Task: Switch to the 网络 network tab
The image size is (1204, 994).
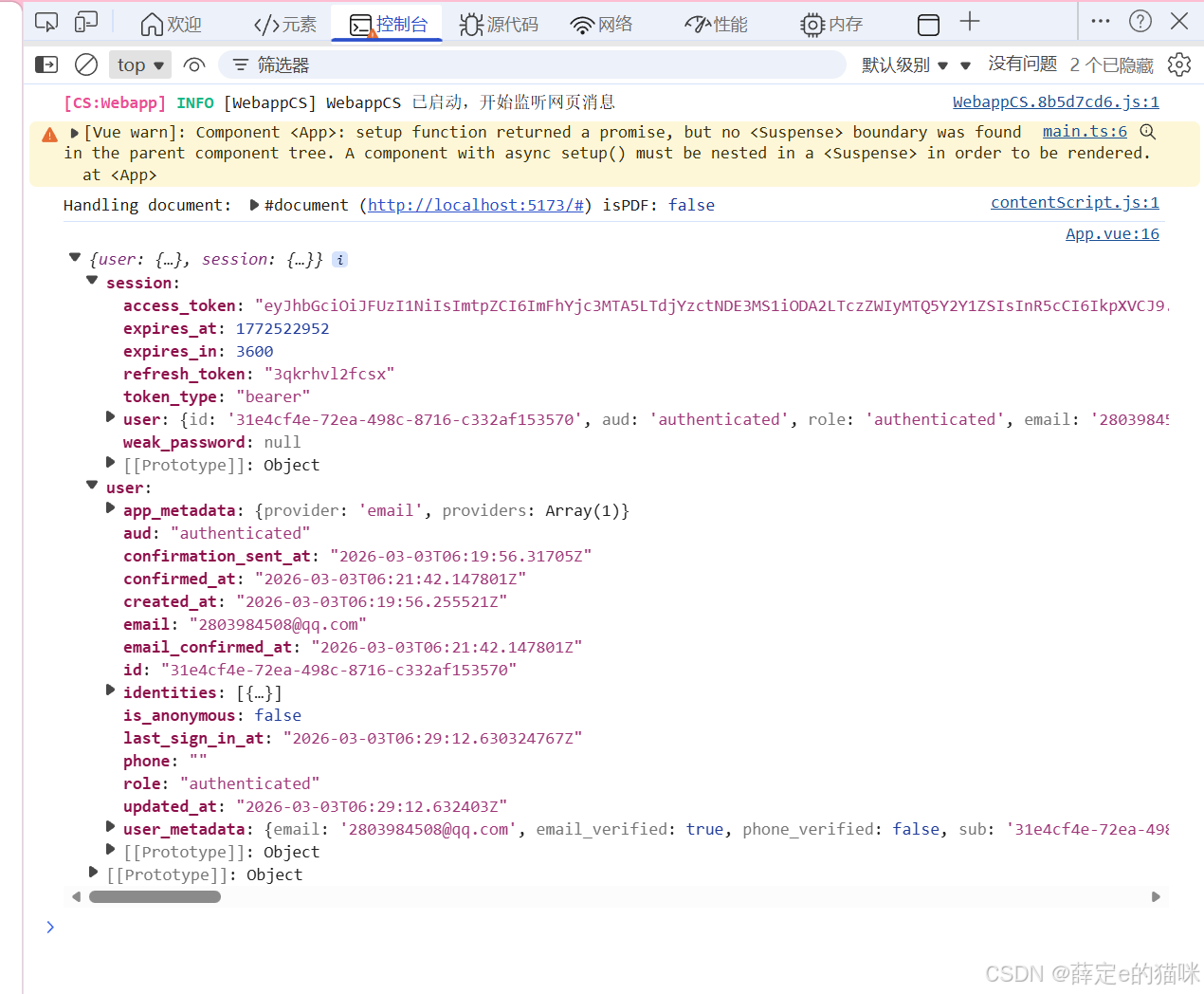Action: [x=601, y=24]
